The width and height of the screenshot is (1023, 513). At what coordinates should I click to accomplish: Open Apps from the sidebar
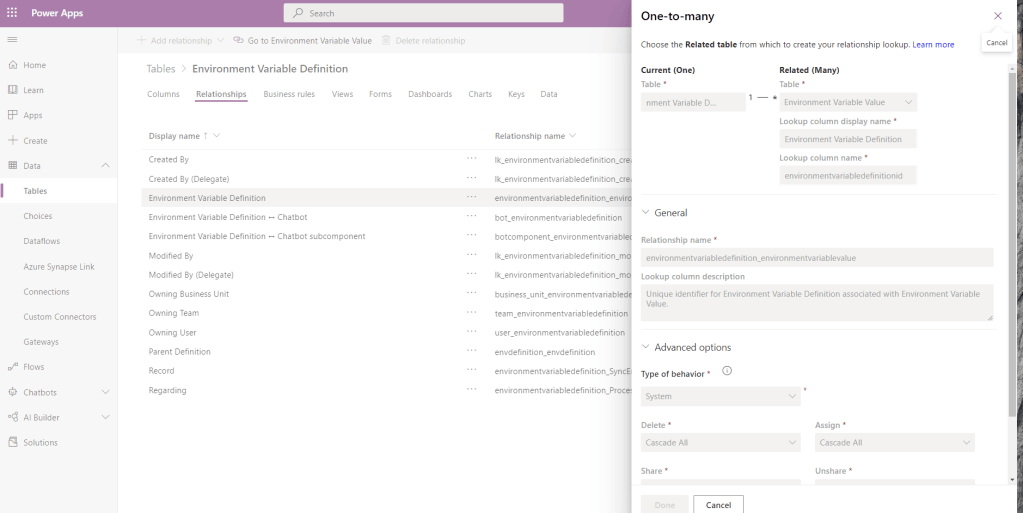click(33, 115)
